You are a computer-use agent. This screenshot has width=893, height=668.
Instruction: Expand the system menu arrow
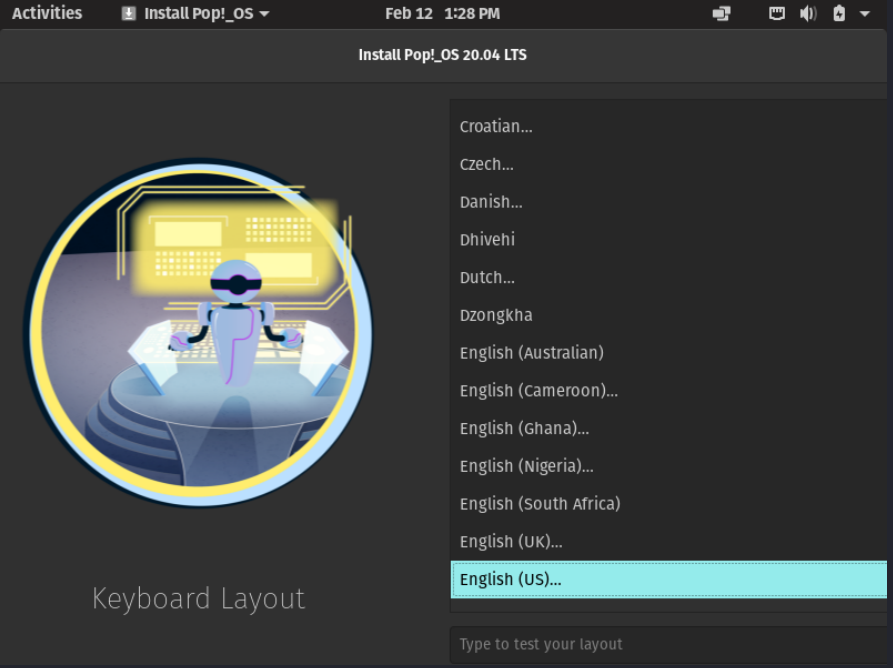tap(865, 14)
